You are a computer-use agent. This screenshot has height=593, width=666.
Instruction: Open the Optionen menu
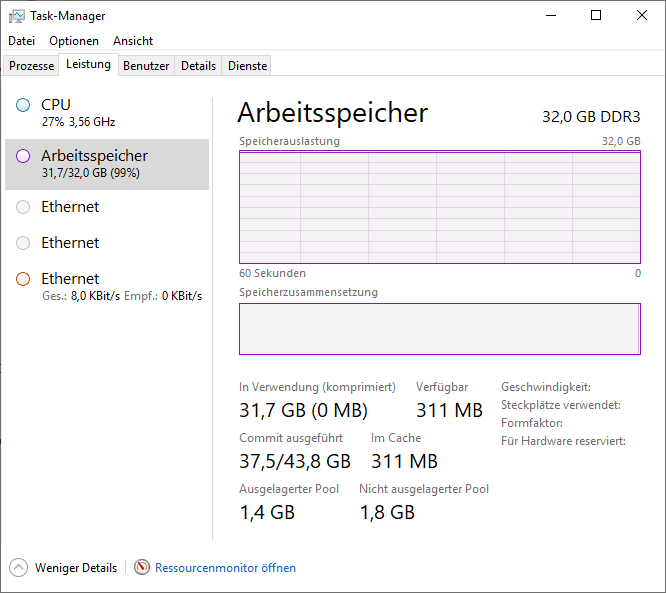point(74,41)
